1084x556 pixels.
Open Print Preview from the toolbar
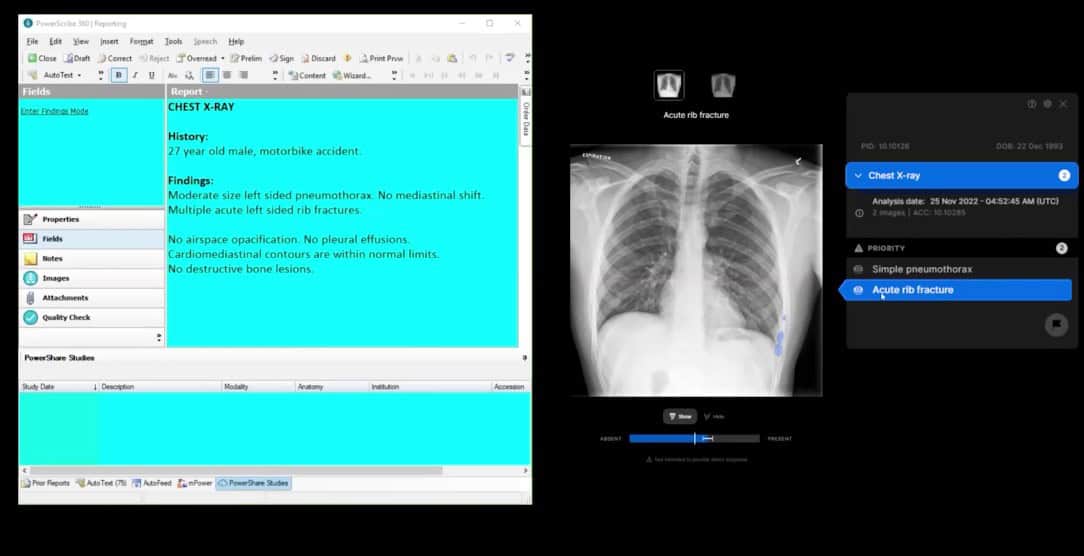[x=381, y=58]
